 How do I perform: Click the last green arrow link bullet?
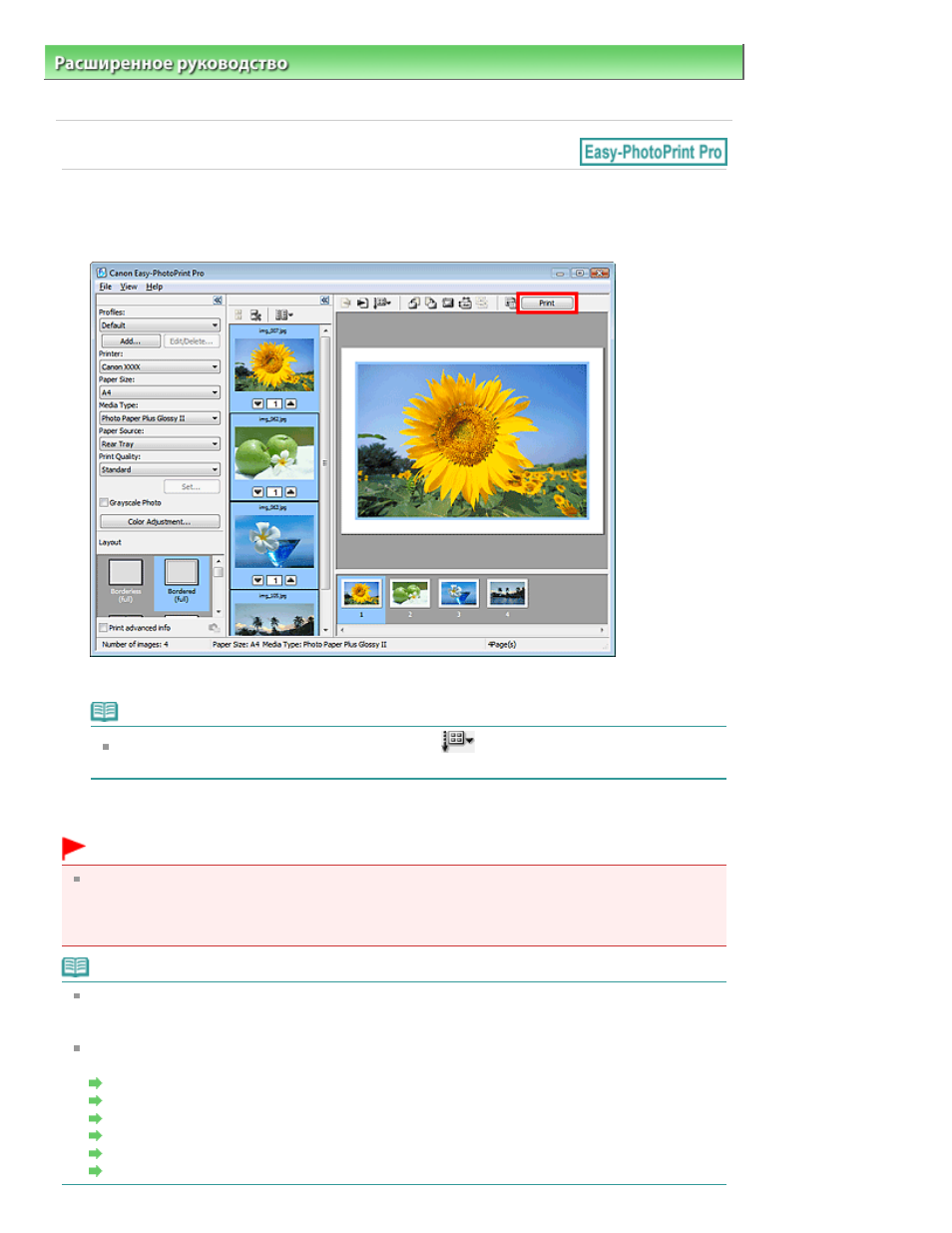pyautogui.click(x=96, y=1170)
